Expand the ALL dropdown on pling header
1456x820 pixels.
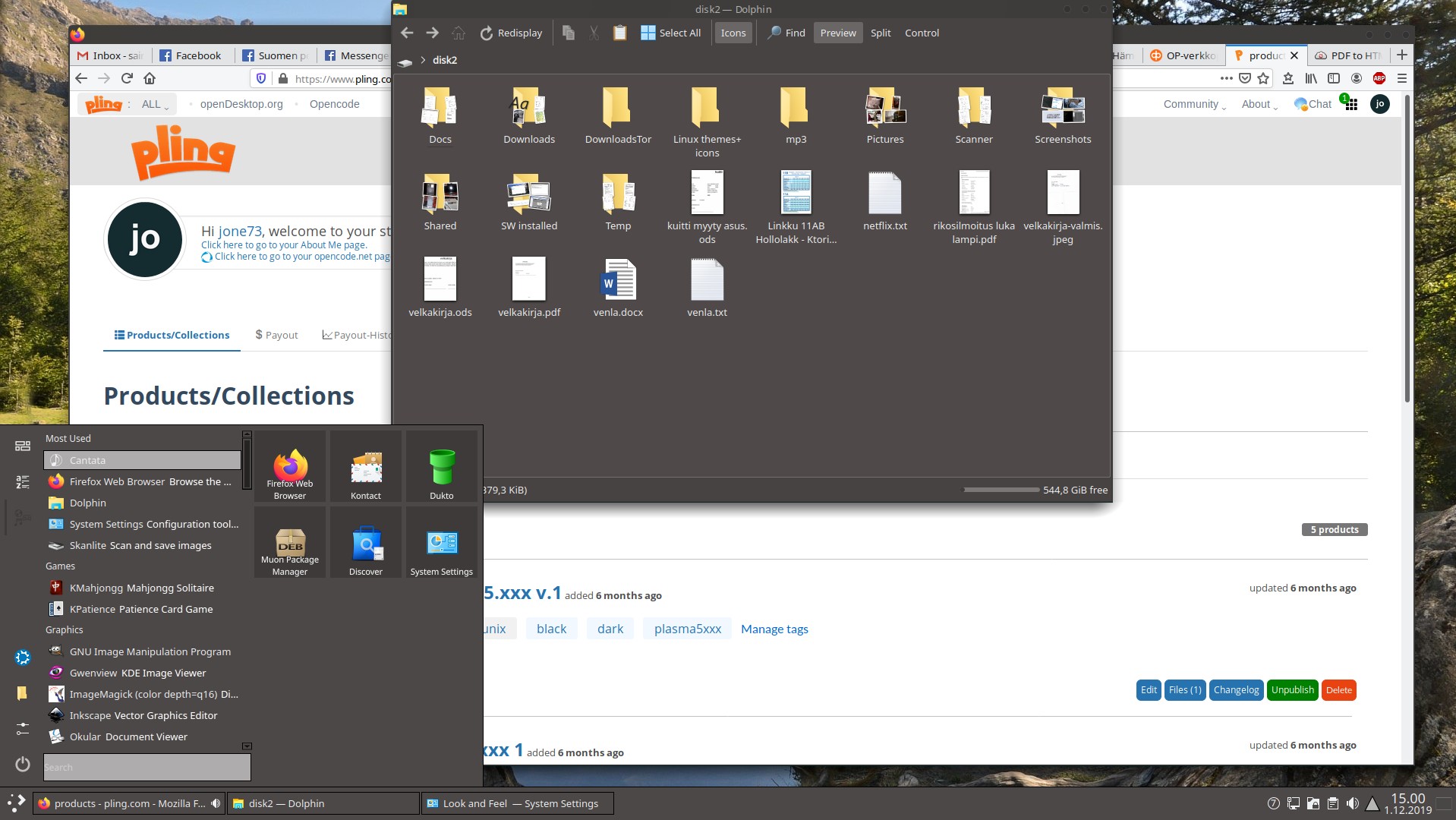tap(156, 104)
